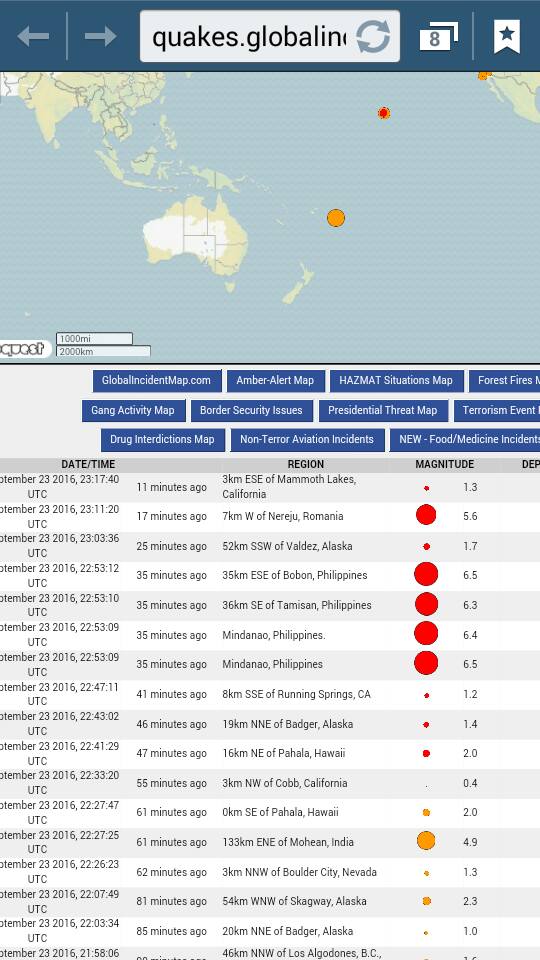This screenshot has width=540, height=960.
Task: Select '7km W of Nereju, Romania' entry
Action: click(283, 517)
